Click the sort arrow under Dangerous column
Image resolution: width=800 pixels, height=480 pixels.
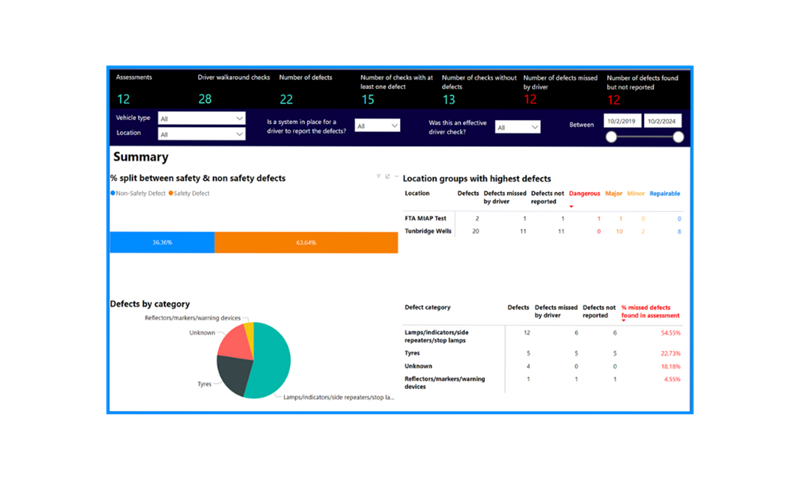click(571, 206)
